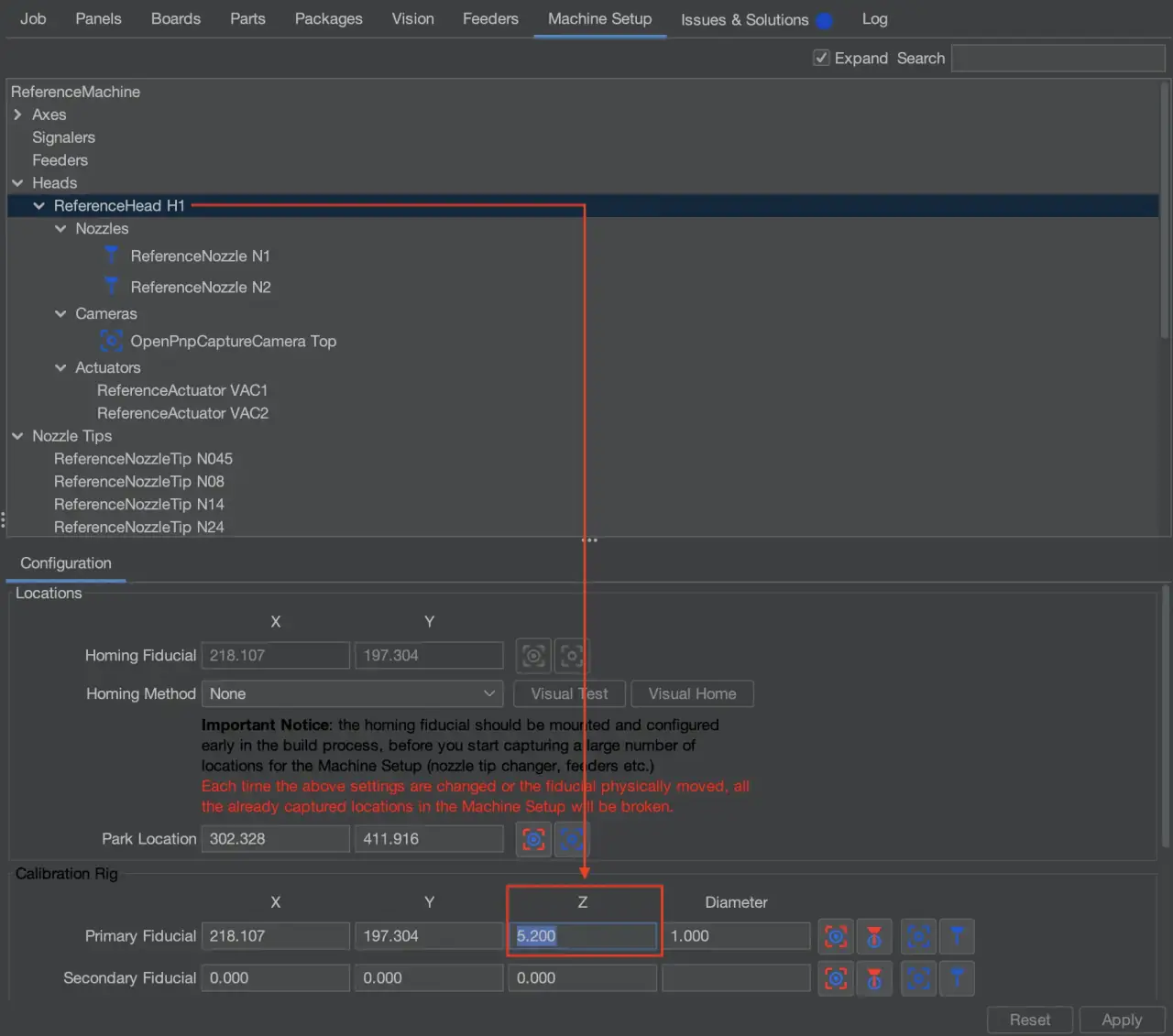Capture nozzle location for Primary Fiducial
Viewport: 1173px width, 1036px height.
[874, 936]
